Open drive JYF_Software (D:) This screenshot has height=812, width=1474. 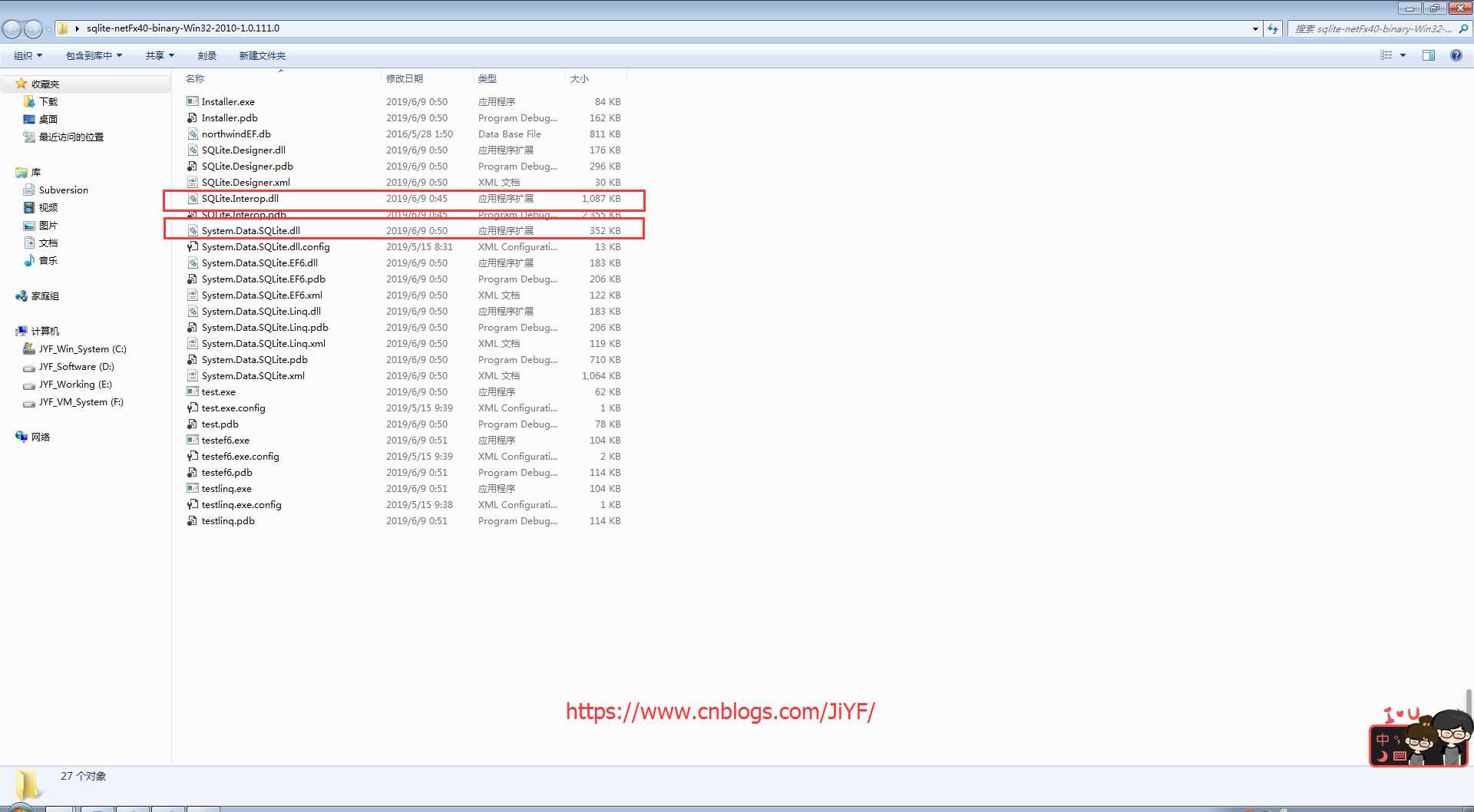pyautogui.click(x=77, y=366)
